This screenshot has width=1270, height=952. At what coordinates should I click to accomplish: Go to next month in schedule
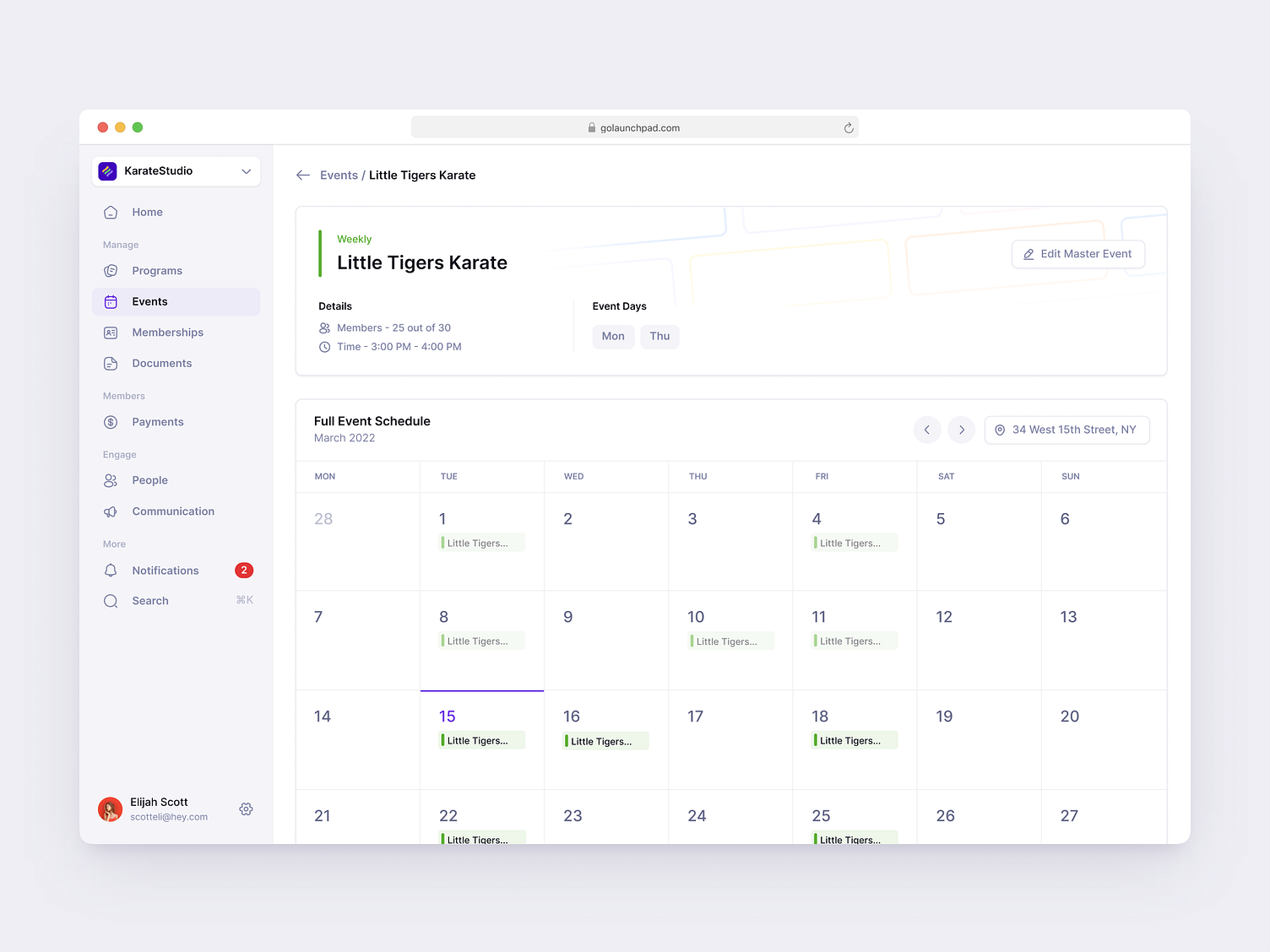pyautogui.click(x=962, y=430)
